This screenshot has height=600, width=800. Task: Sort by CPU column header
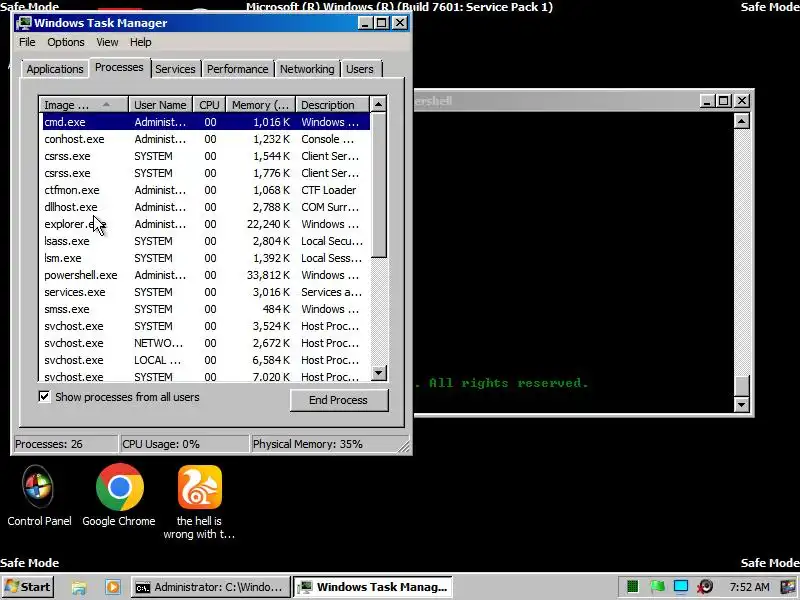point(209,105)
